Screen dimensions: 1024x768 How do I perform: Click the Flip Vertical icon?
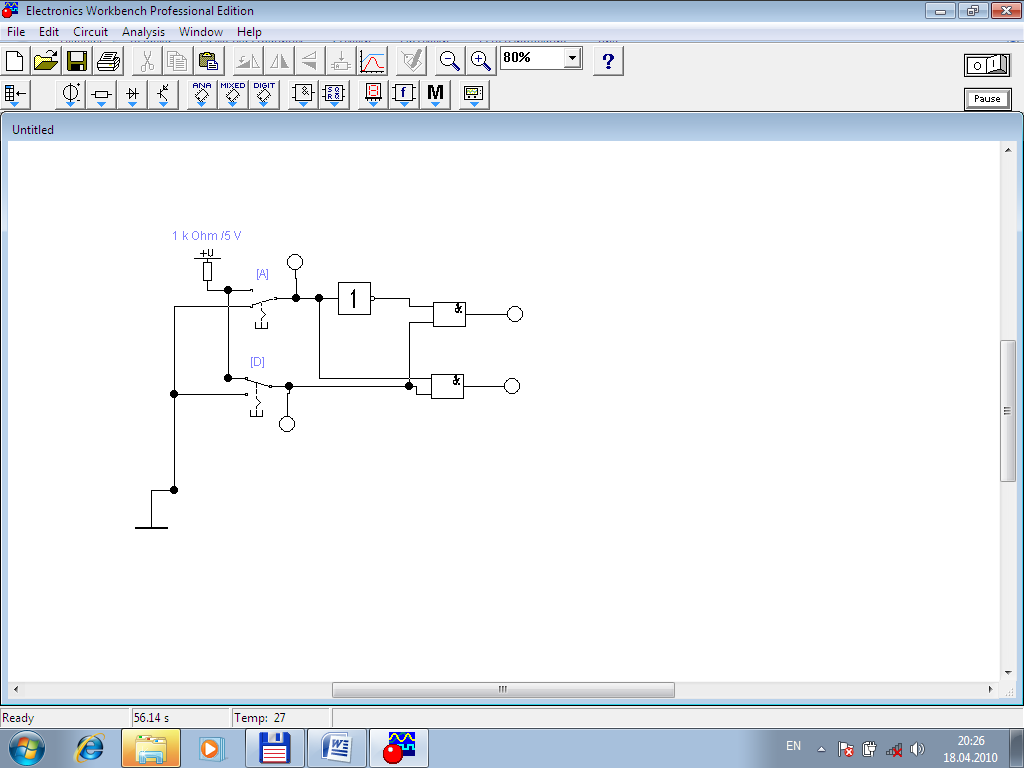(x=310, y=61)
